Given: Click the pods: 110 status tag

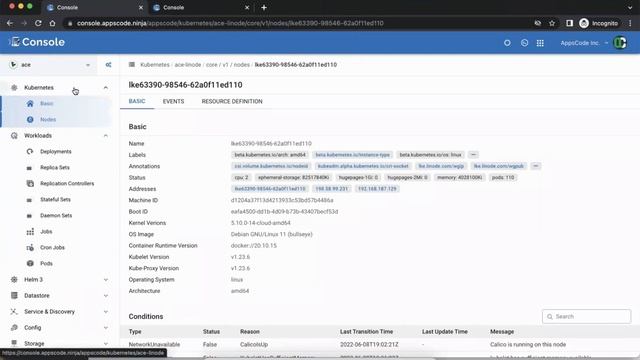Looking at the screenshot, I should coord(503,178).
